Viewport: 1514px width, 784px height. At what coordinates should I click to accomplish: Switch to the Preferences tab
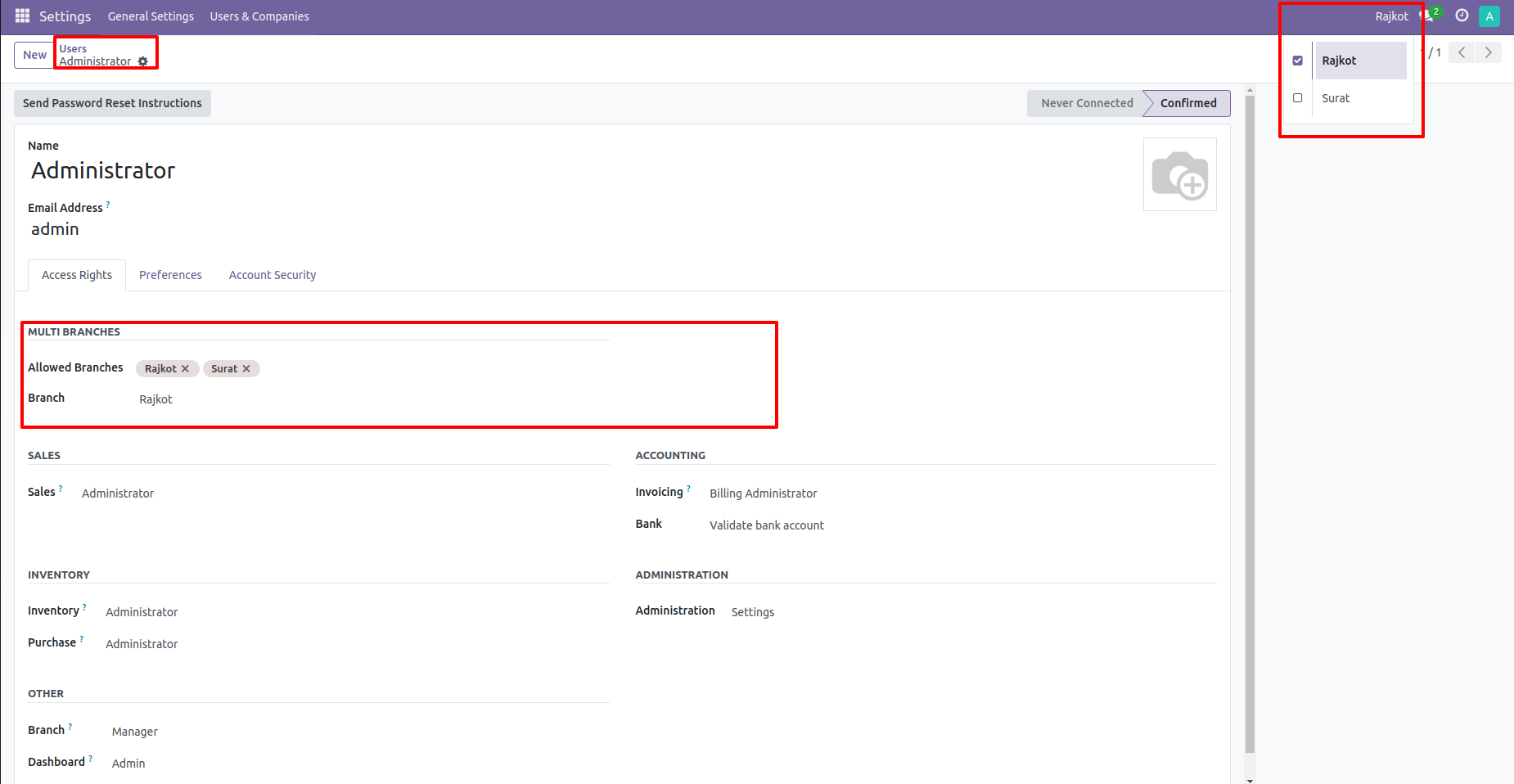(x=170, y=274)
